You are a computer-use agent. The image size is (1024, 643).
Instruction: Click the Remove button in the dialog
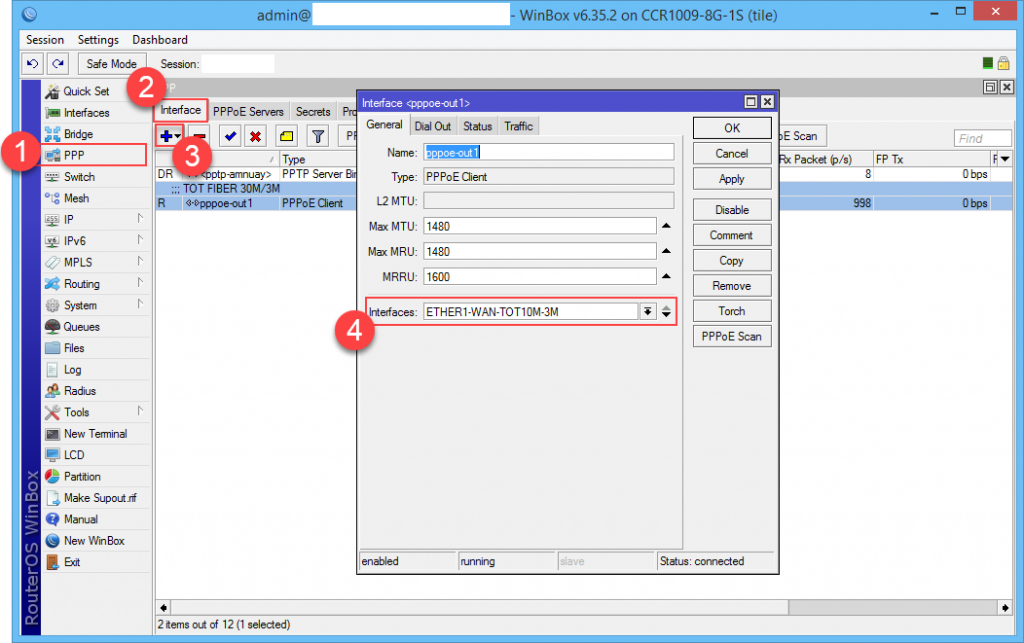point(732,286)
